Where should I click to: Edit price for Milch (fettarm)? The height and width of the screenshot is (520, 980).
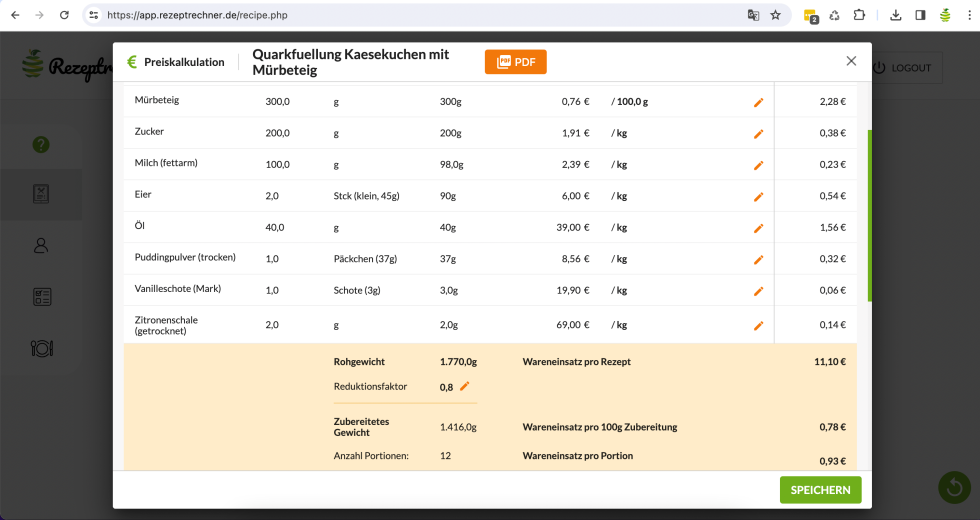758,165
